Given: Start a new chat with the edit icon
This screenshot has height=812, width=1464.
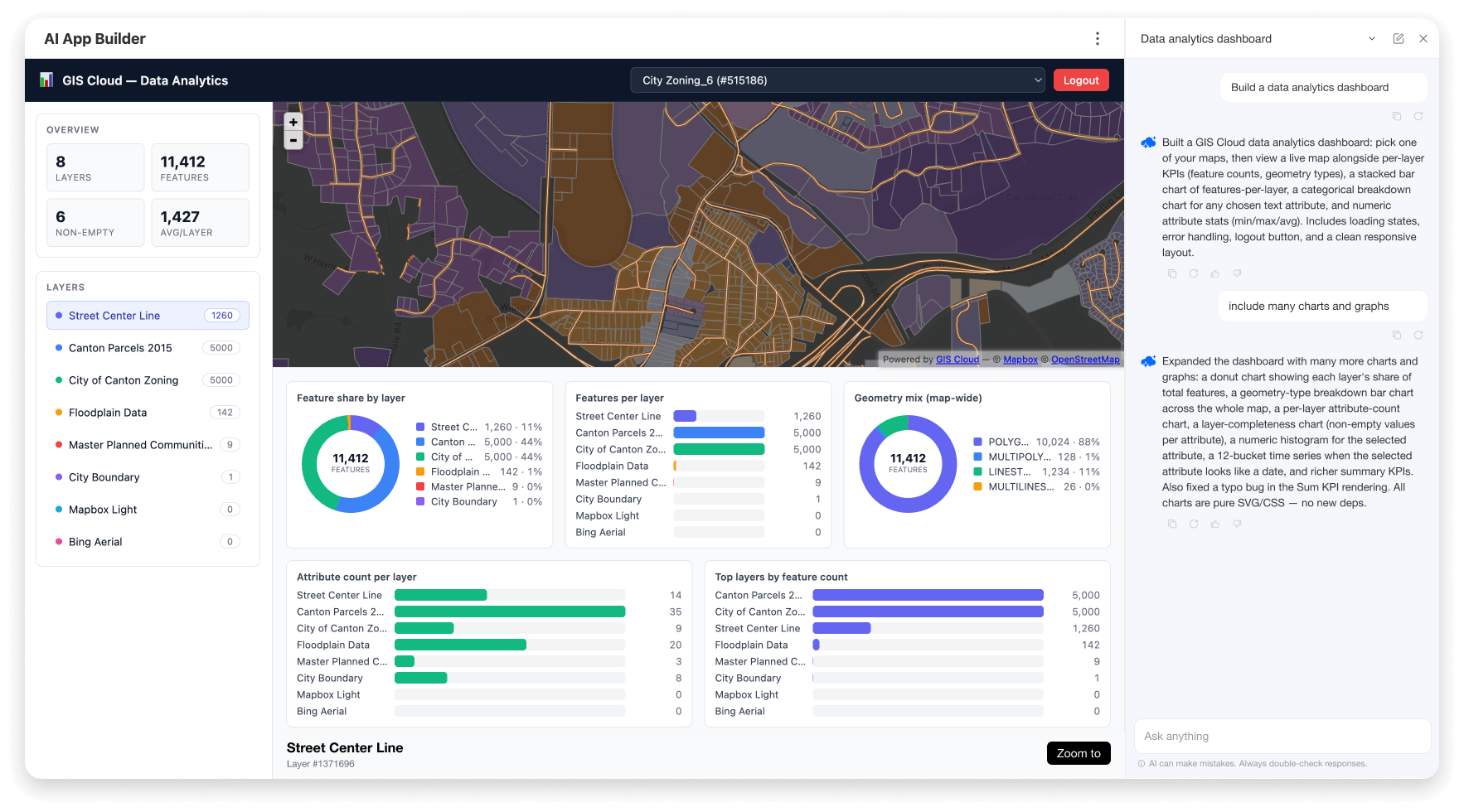Looking at the screenshot, I should (x=1399, y=39).
